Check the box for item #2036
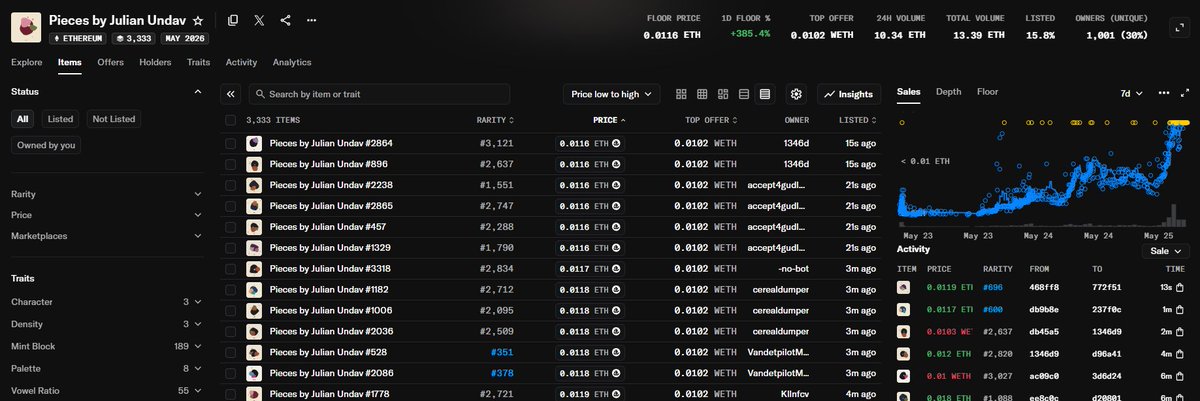This screenshot has width=1200, height=401. [231, 332]
